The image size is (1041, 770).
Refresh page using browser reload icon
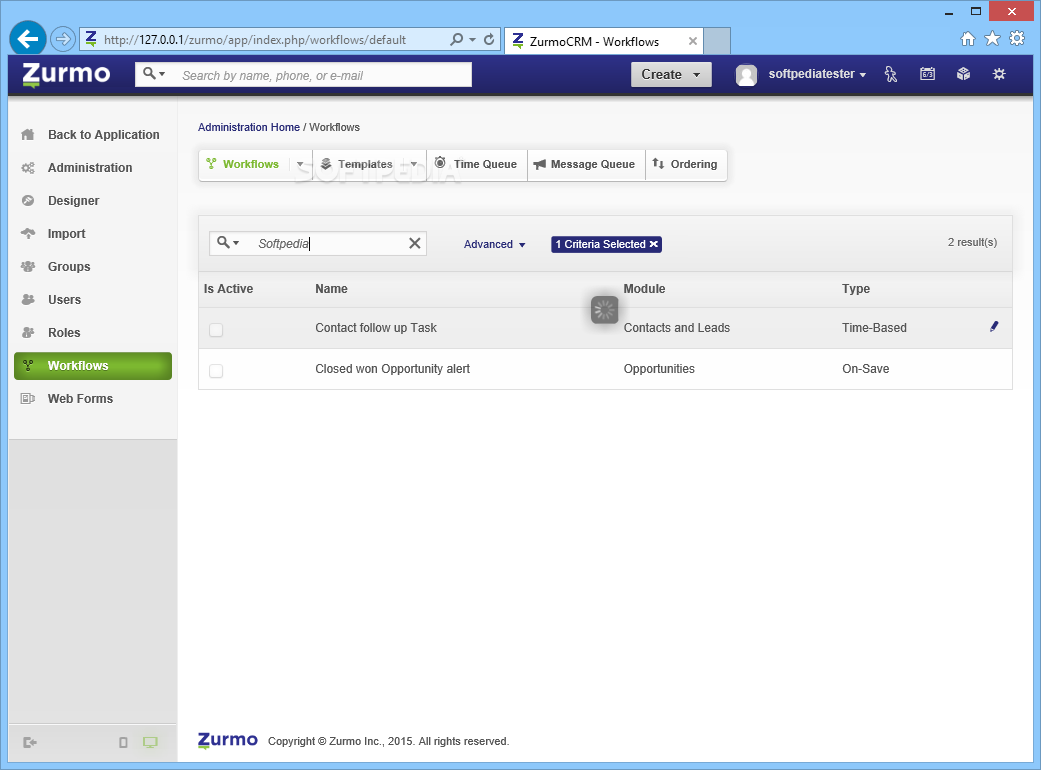[x=489, y=39]
